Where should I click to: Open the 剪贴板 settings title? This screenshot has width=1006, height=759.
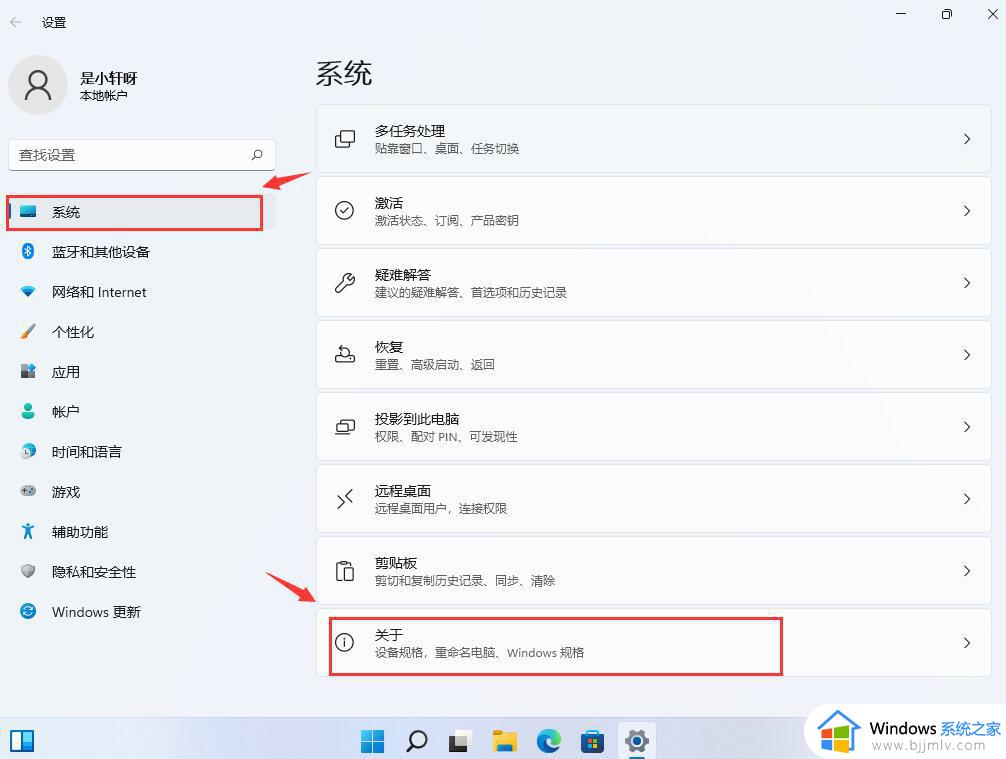tap(396, 563)
